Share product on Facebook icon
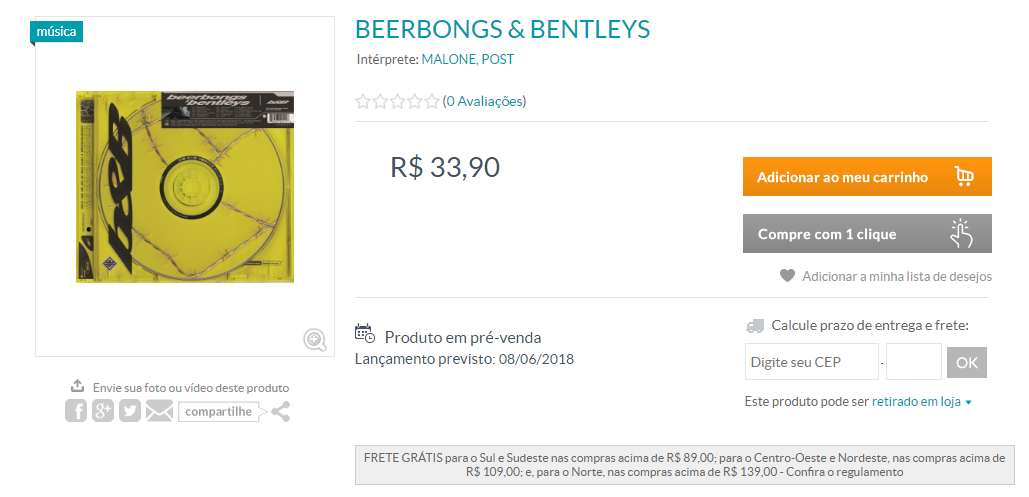 click(x=76, y=411)
